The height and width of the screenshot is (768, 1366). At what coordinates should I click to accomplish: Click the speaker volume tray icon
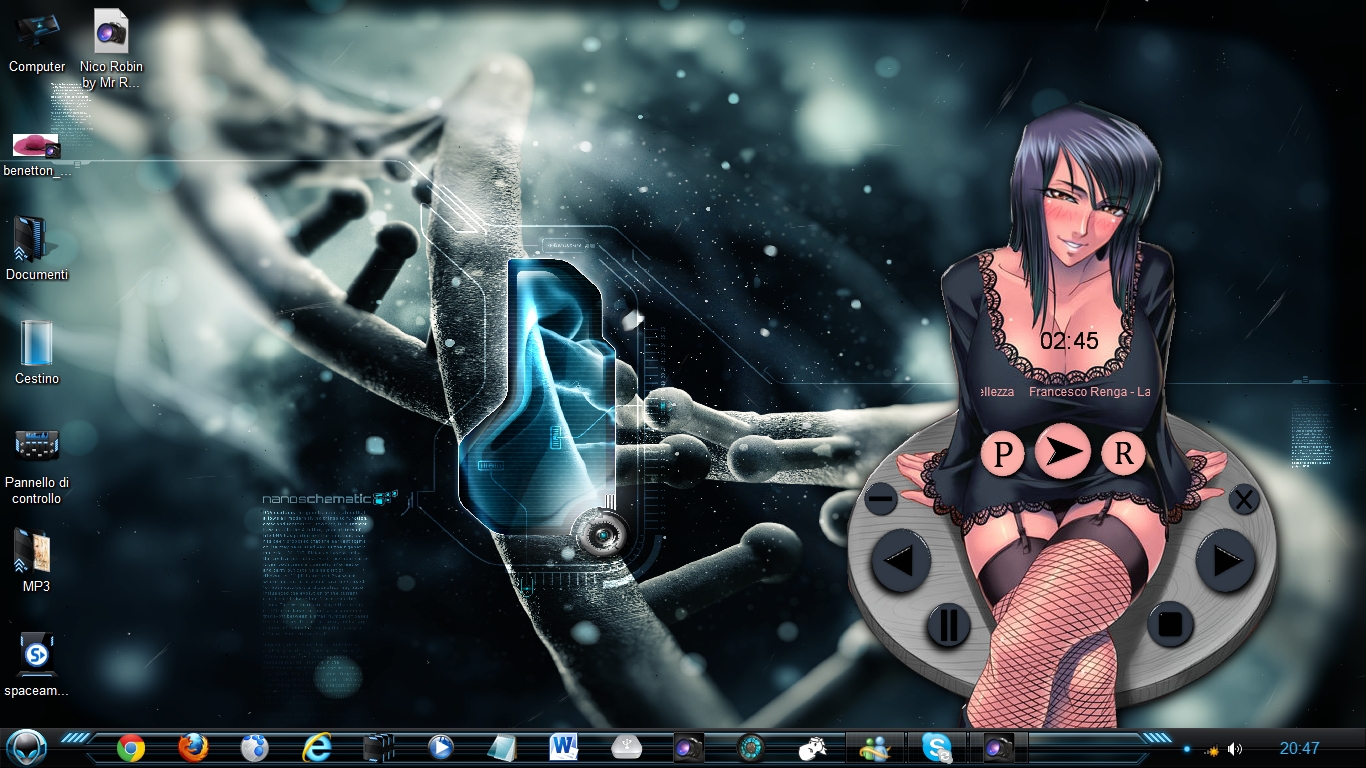pos(1235,749)
